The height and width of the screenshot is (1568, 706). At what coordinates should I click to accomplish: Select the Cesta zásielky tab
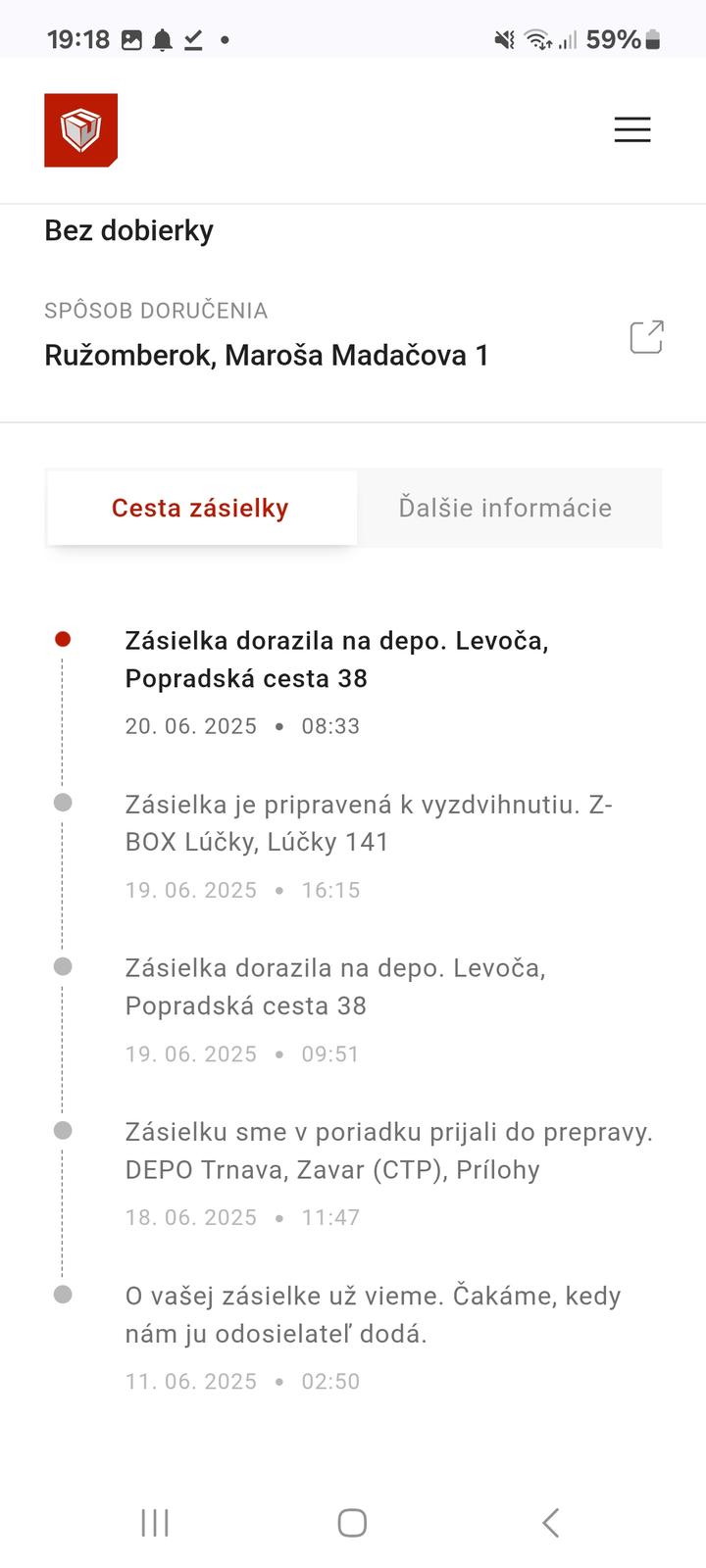[x=200, y=508]
